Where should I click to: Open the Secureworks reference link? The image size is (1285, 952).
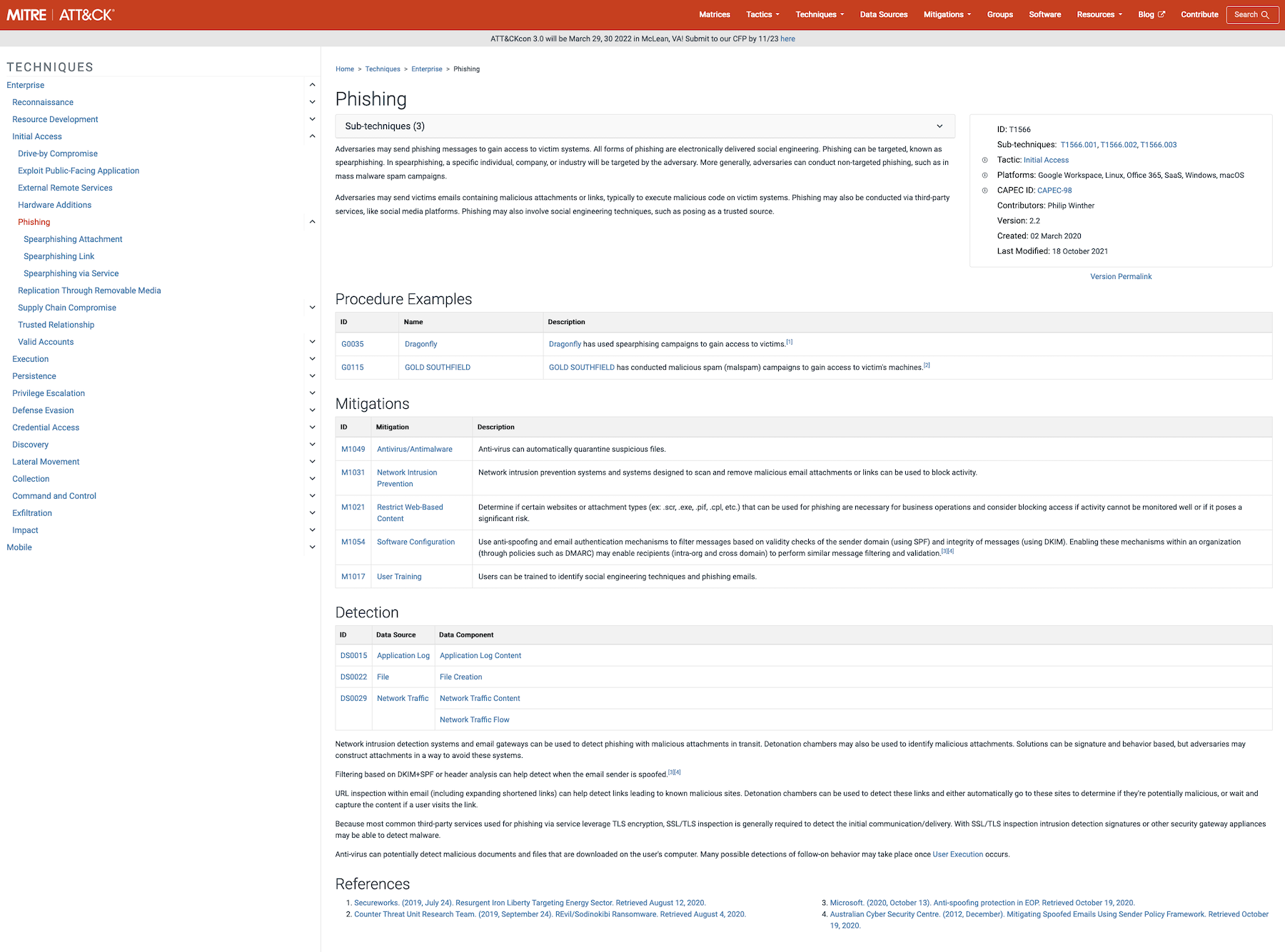click(x=530, y=903)
